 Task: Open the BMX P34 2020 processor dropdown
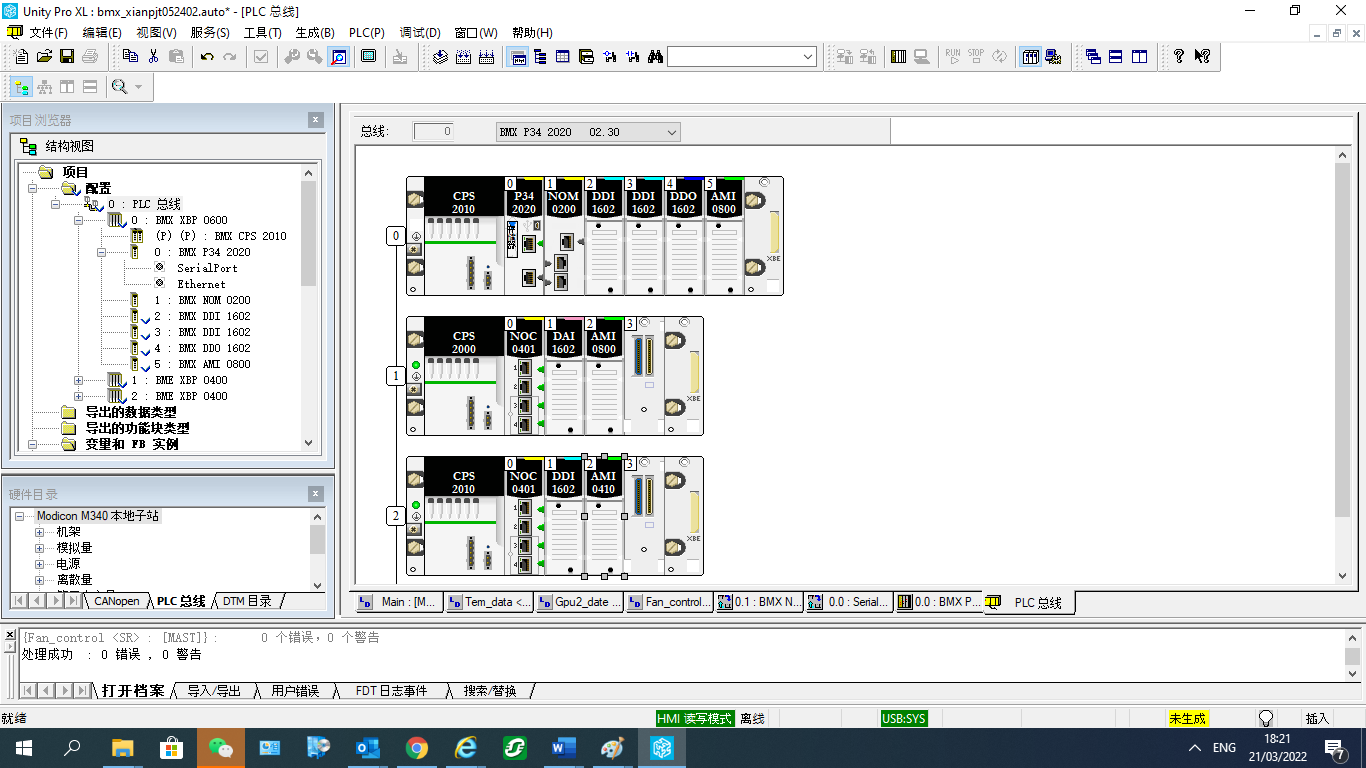(672, 132)
